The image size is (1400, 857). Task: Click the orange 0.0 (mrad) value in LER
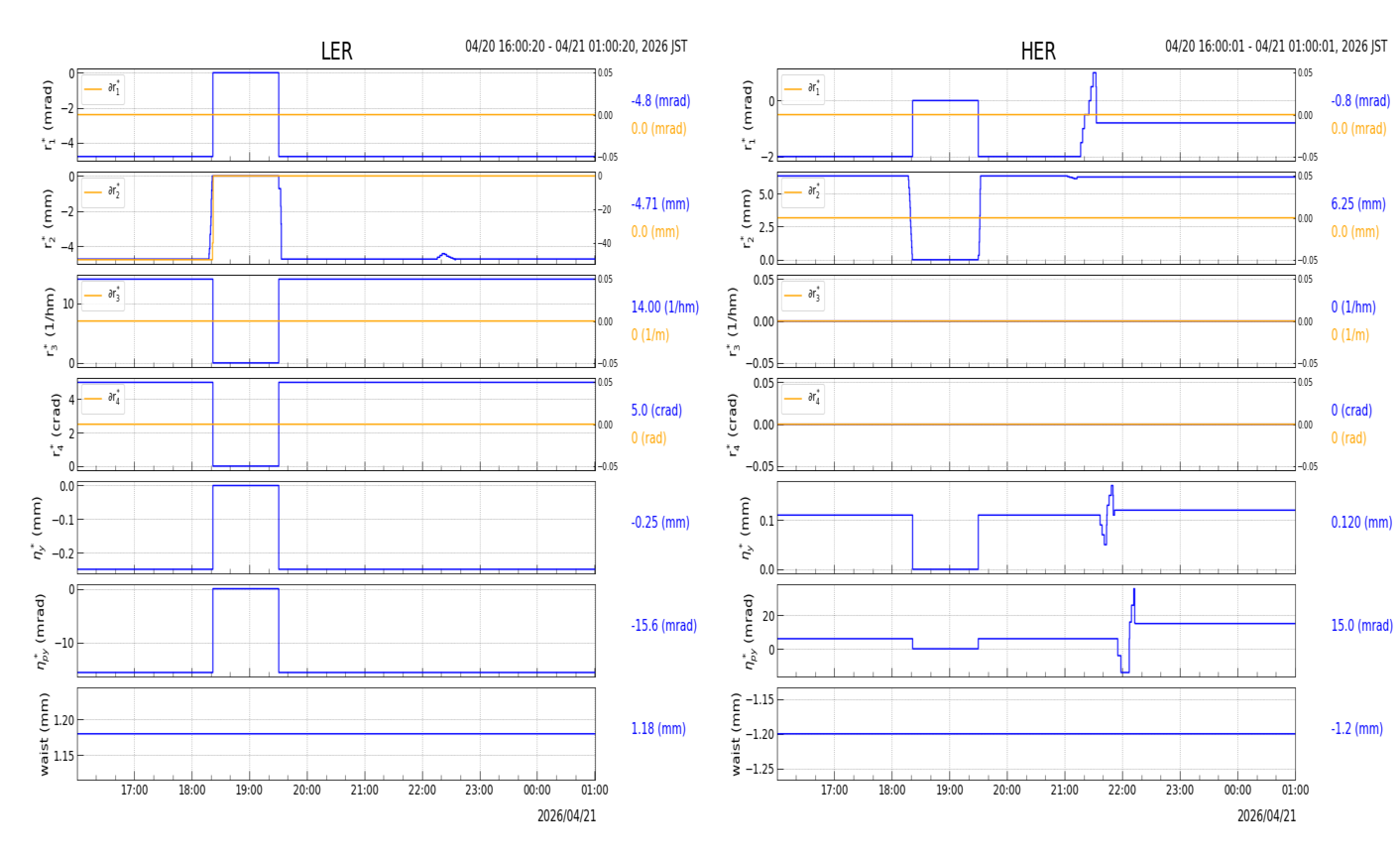pos(658,129)
